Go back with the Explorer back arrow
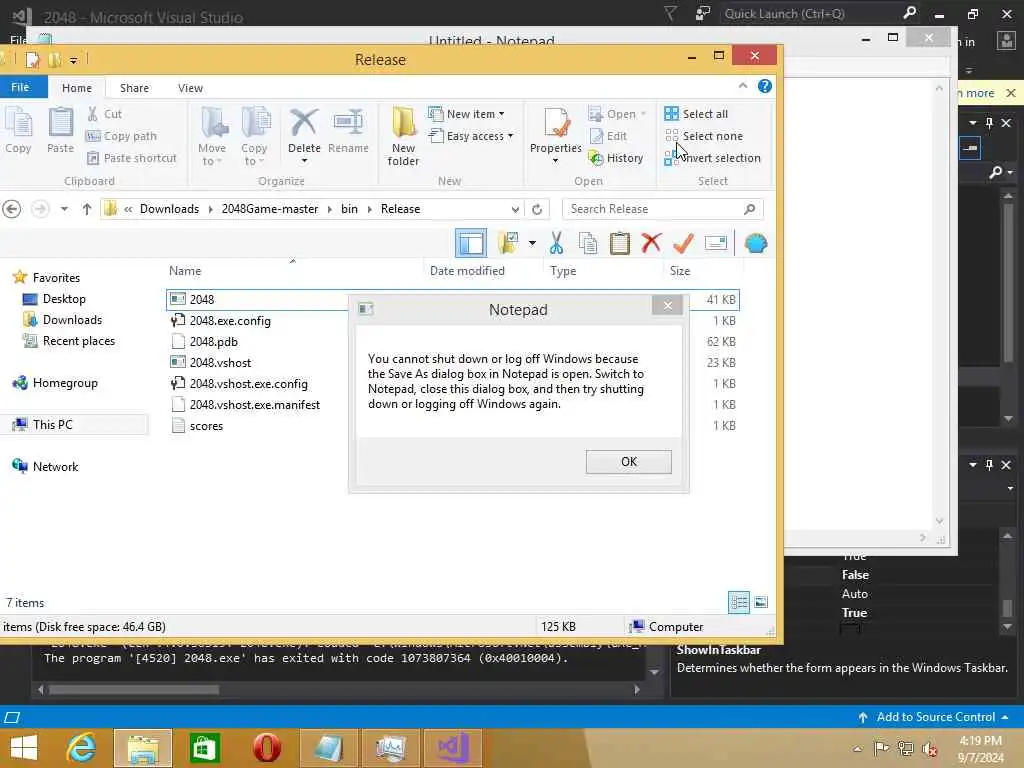This screenshot has height=768, width=1024. click(12, 209)
